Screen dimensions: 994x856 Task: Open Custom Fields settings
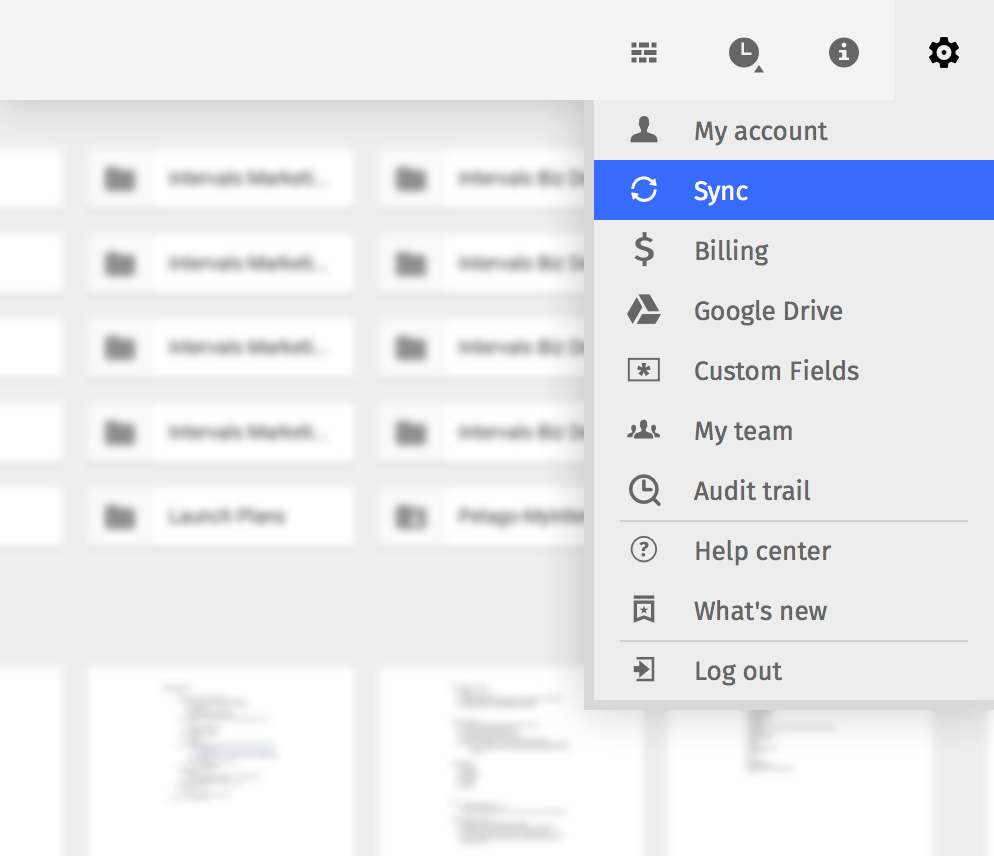coord(794,370)
